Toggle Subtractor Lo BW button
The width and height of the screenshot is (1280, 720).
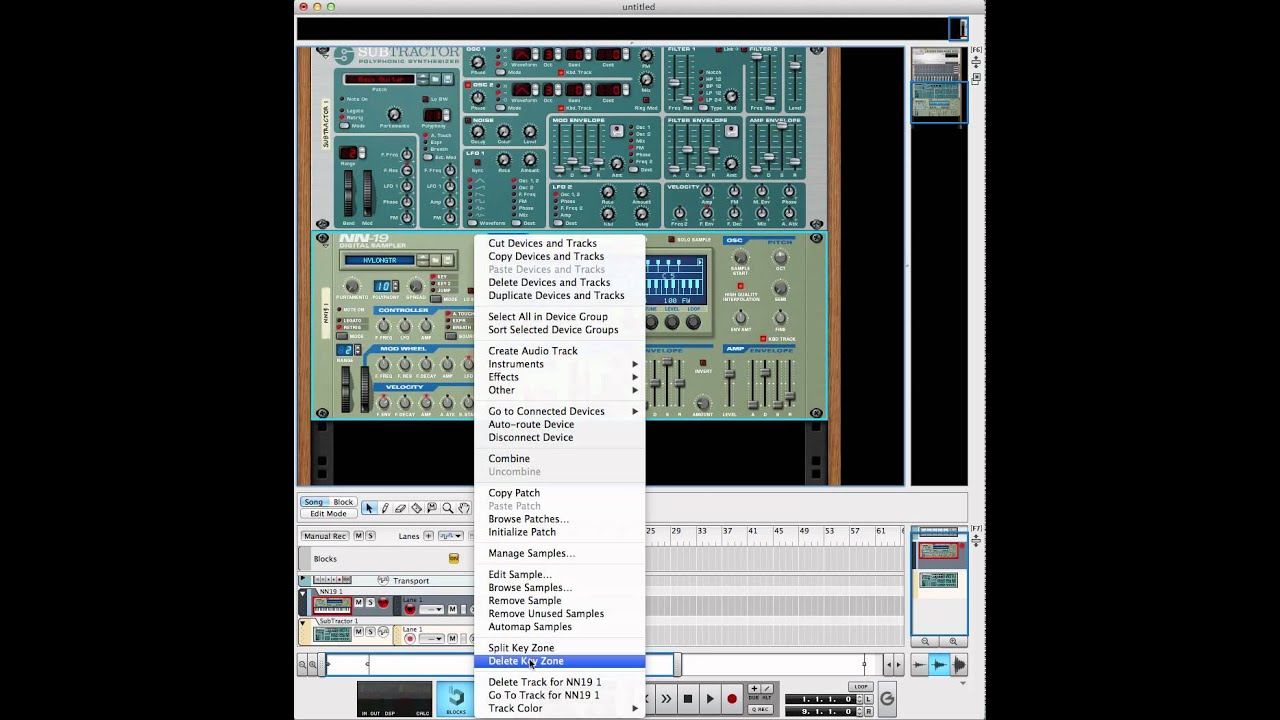426,99
